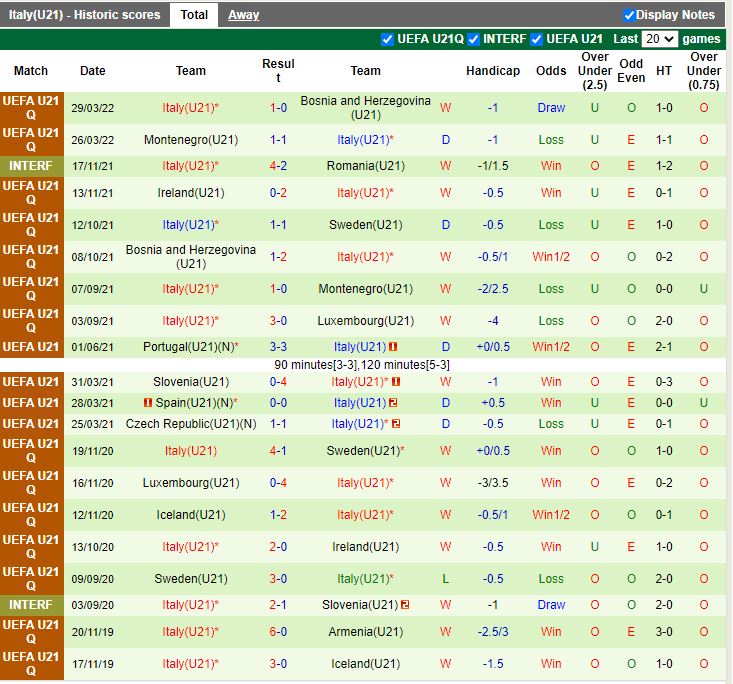The height and width of the screenshot is (684, 733).
Task: Toggle the INTERF competition checkbox
Action: [473, 39]
